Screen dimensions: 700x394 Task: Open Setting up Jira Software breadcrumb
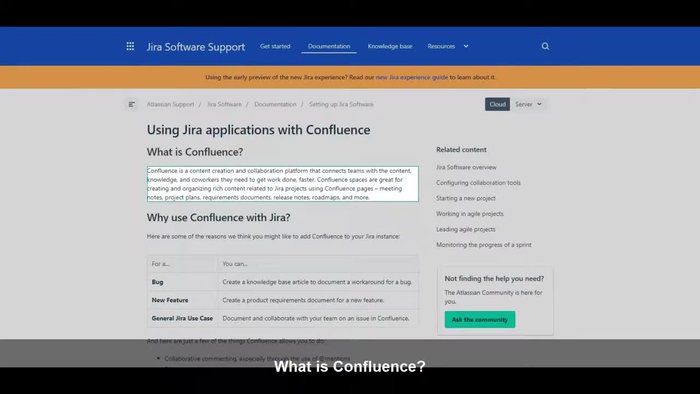pyautogui.click(x=341, y=104)
